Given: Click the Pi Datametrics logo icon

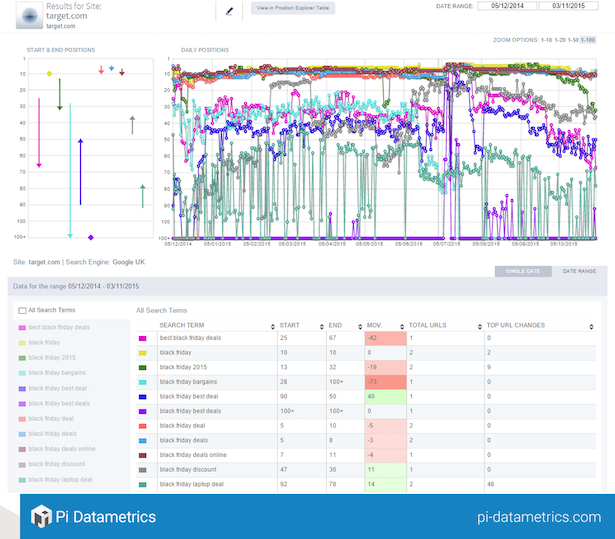Looking at the screenshot, I should pyautogui.click(x=41, y=517).
